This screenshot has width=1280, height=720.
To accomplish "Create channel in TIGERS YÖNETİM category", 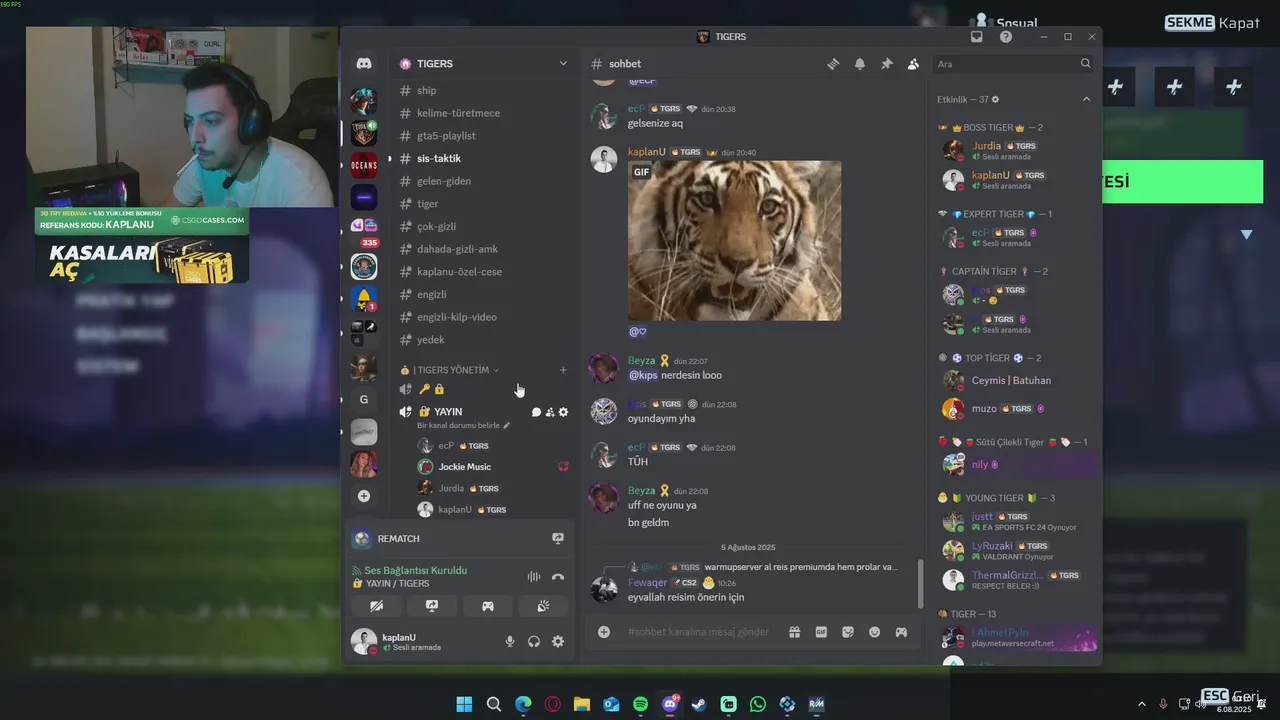I will 563,370.
